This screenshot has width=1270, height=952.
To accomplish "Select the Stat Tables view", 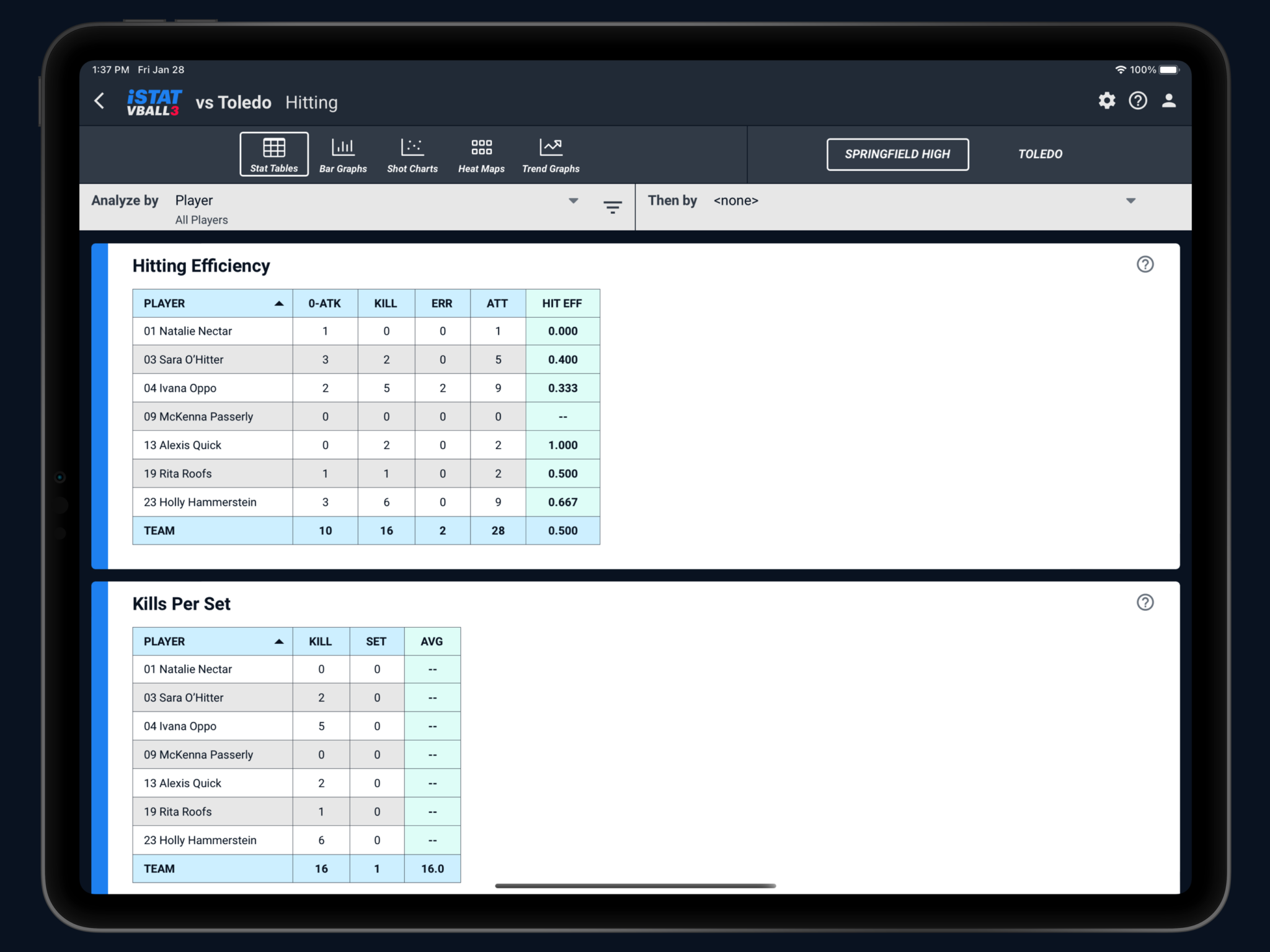I will [x=274, y=154].
